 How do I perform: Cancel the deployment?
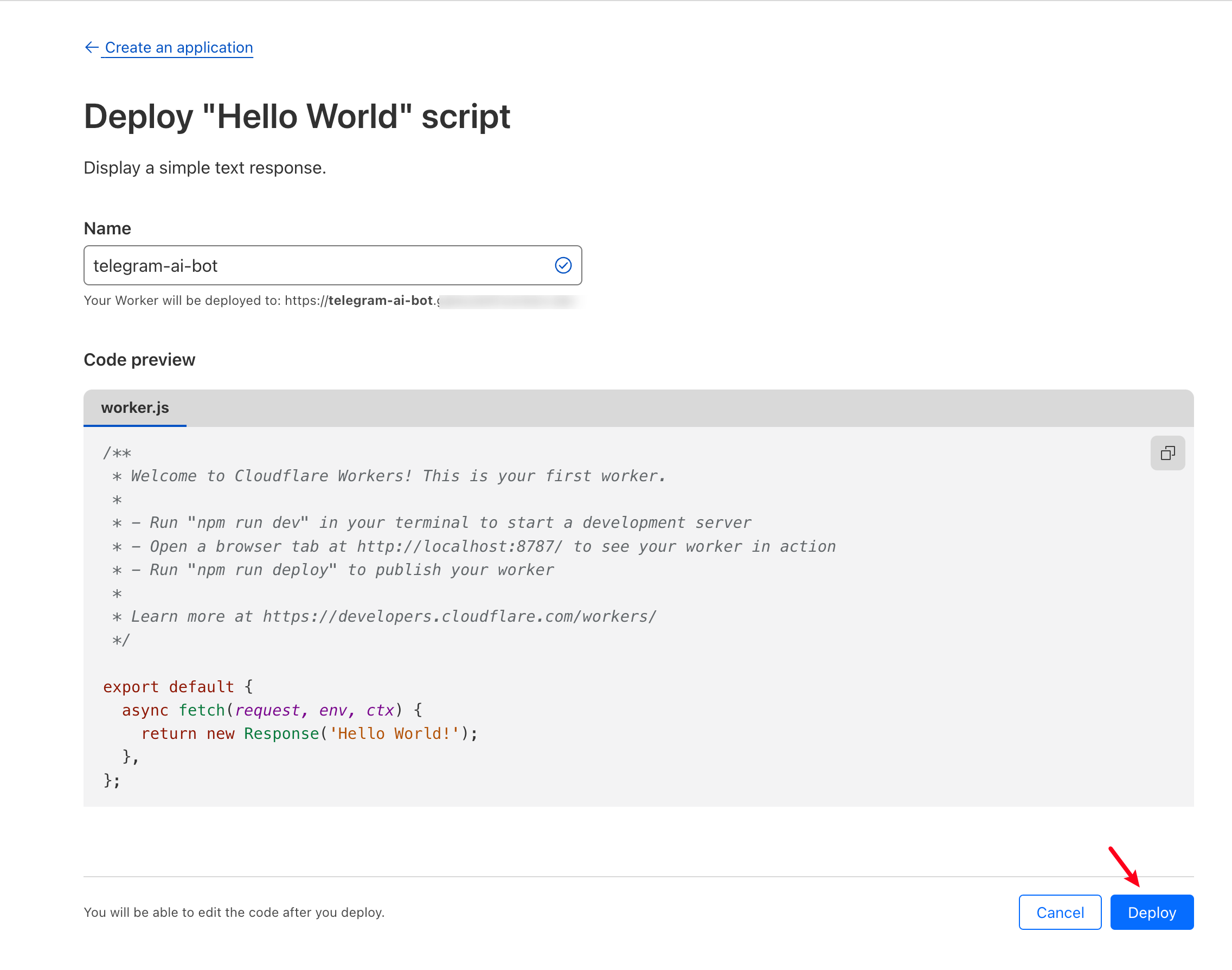coord(1060,912)
